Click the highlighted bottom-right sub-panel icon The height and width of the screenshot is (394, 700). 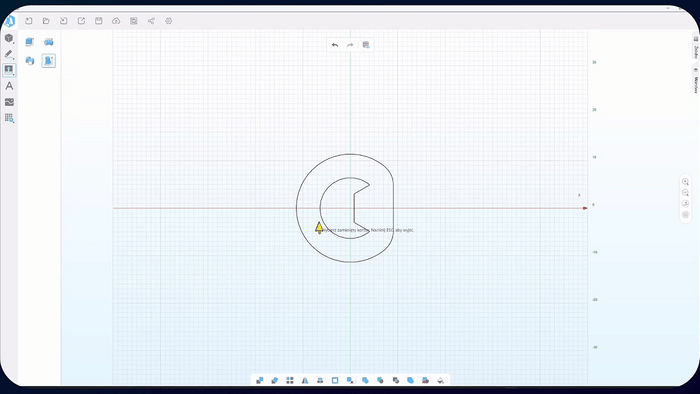coord(49,61)
